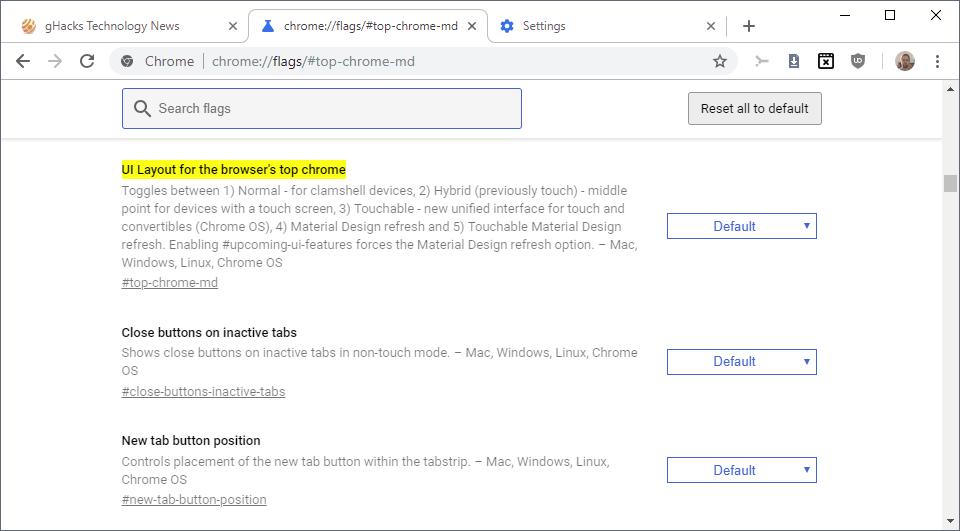The height and width of the screenshot is (531, 960).
Task: Click the scrollbar up arrow
Action: pyautogui.click(x=950, y=89)
